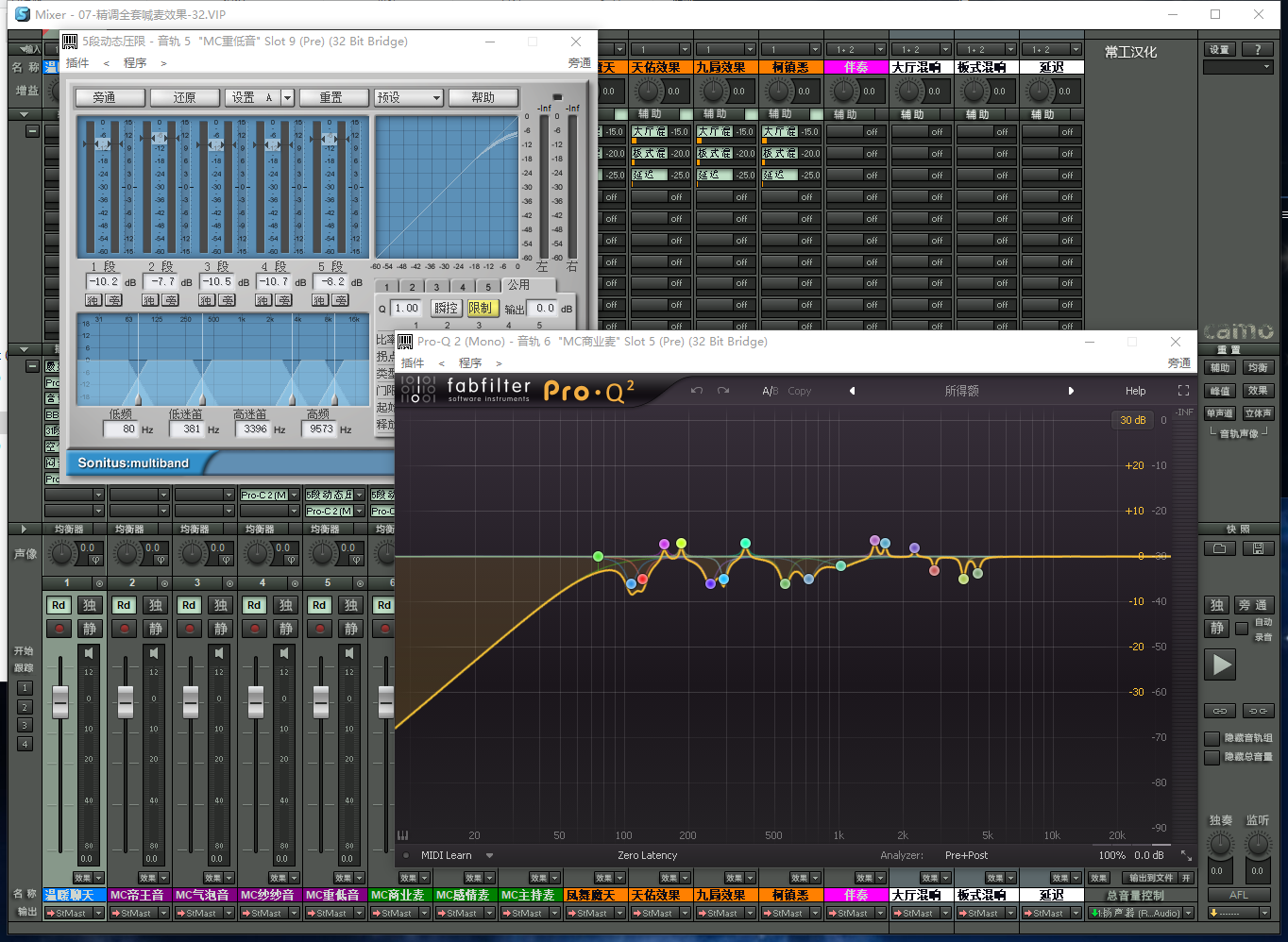Save snapshot with the floppy disk icon
Viewport: 1288px width, 942px height.
1258,548
